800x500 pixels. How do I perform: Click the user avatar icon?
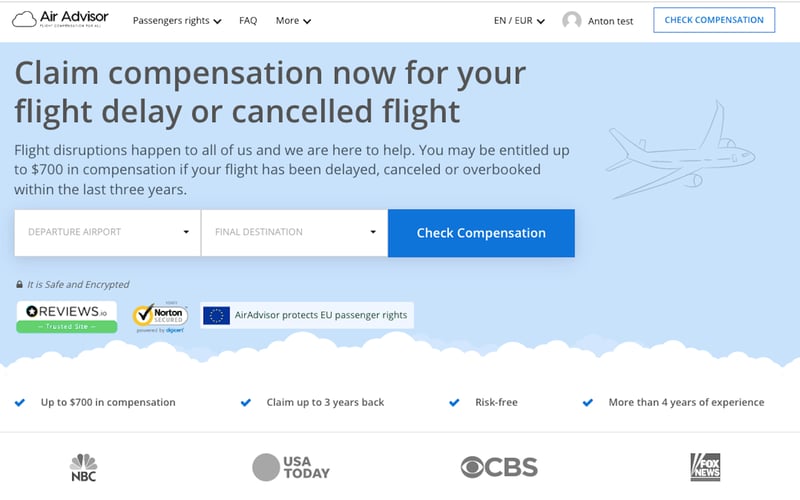[572, 20]
